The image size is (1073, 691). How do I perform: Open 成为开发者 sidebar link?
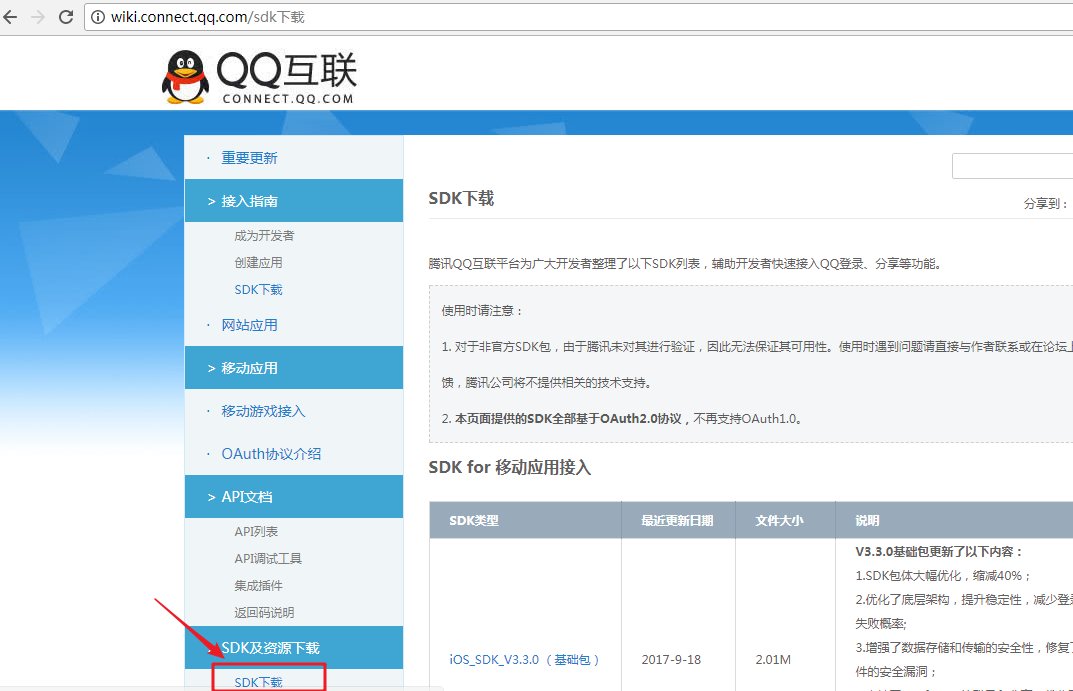pyautogui.click(x=264, y=236)
